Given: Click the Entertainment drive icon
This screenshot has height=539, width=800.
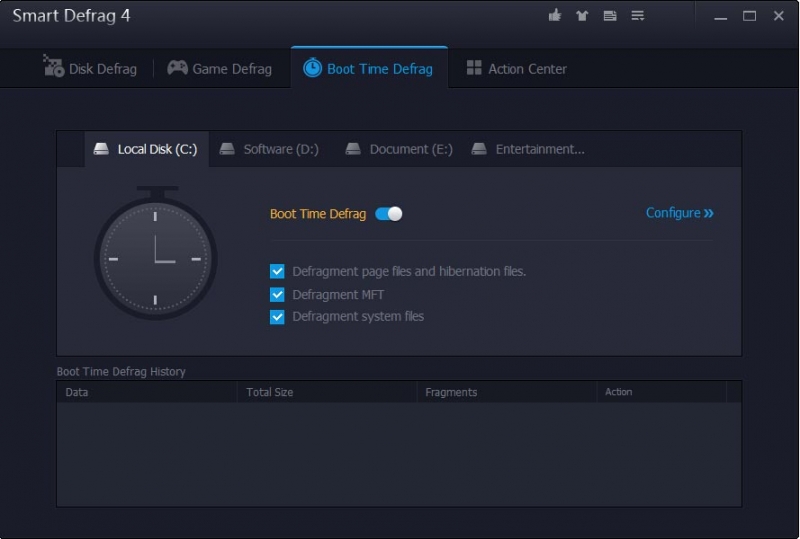Looking at the screenshot, I should (479, 149).
